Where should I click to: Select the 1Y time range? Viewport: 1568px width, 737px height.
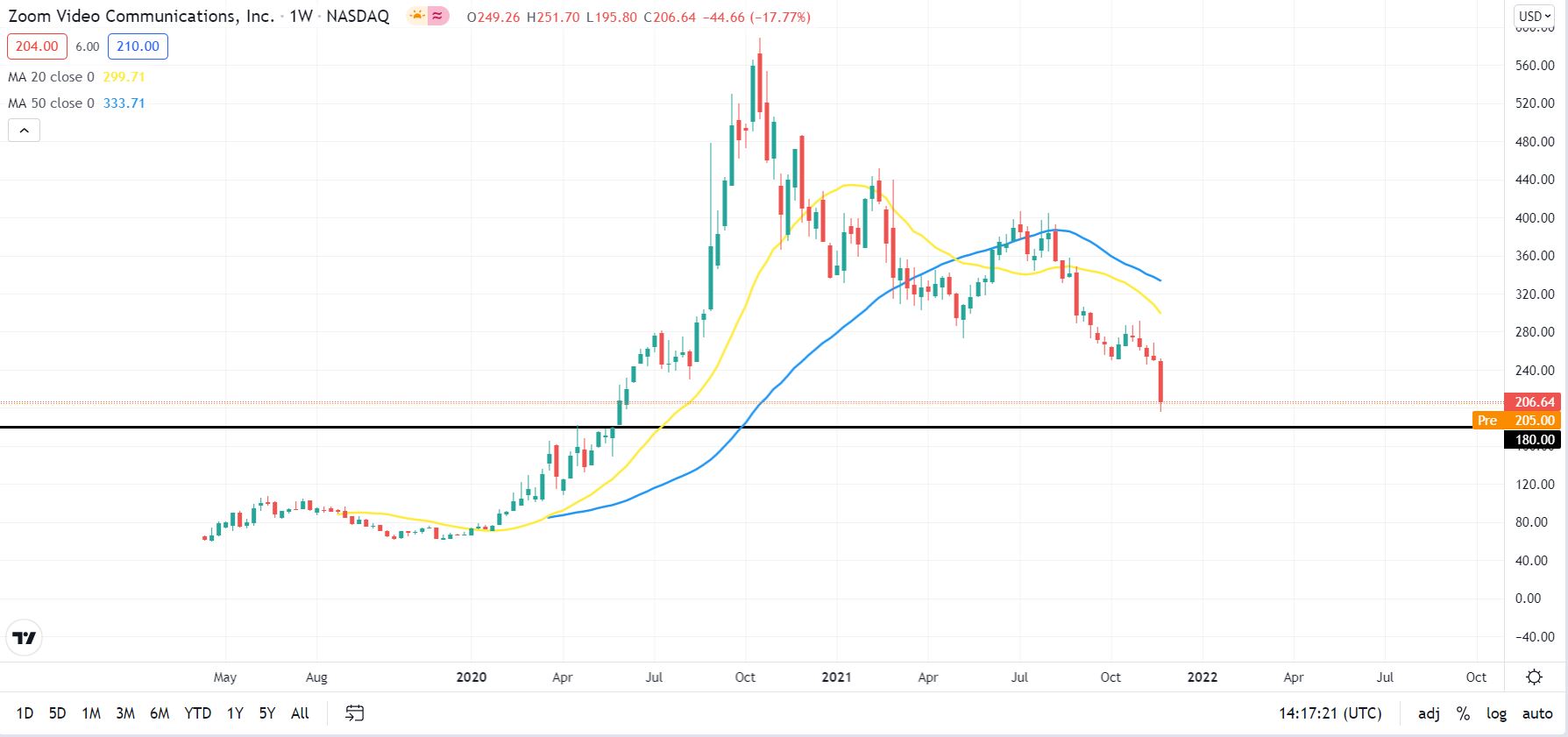(x=235, y=713)
